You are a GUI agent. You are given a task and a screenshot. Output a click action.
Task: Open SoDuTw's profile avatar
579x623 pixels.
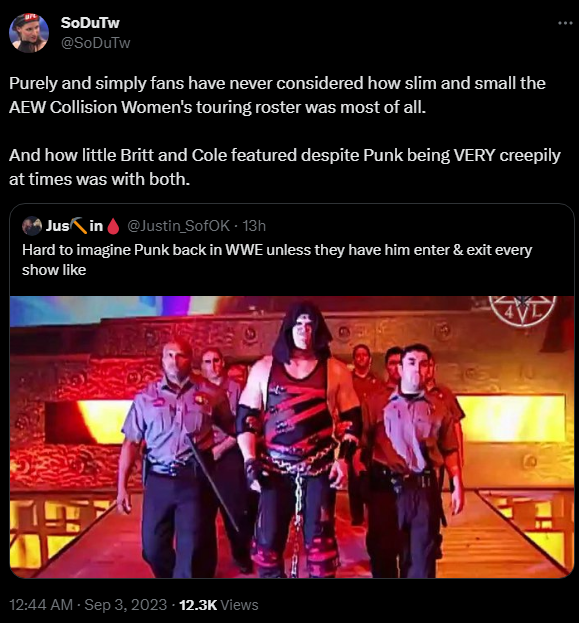click(x=29, y=33)
